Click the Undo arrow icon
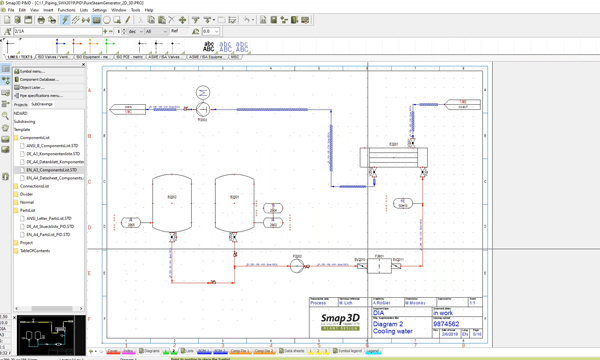This screenshot has width=600, height=360. 247,20
